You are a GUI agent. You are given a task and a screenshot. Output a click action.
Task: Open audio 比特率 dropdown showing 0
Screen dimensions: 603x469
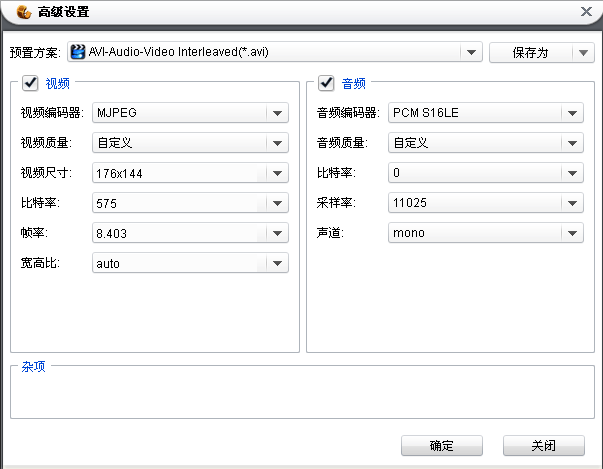tap(486, 173)
